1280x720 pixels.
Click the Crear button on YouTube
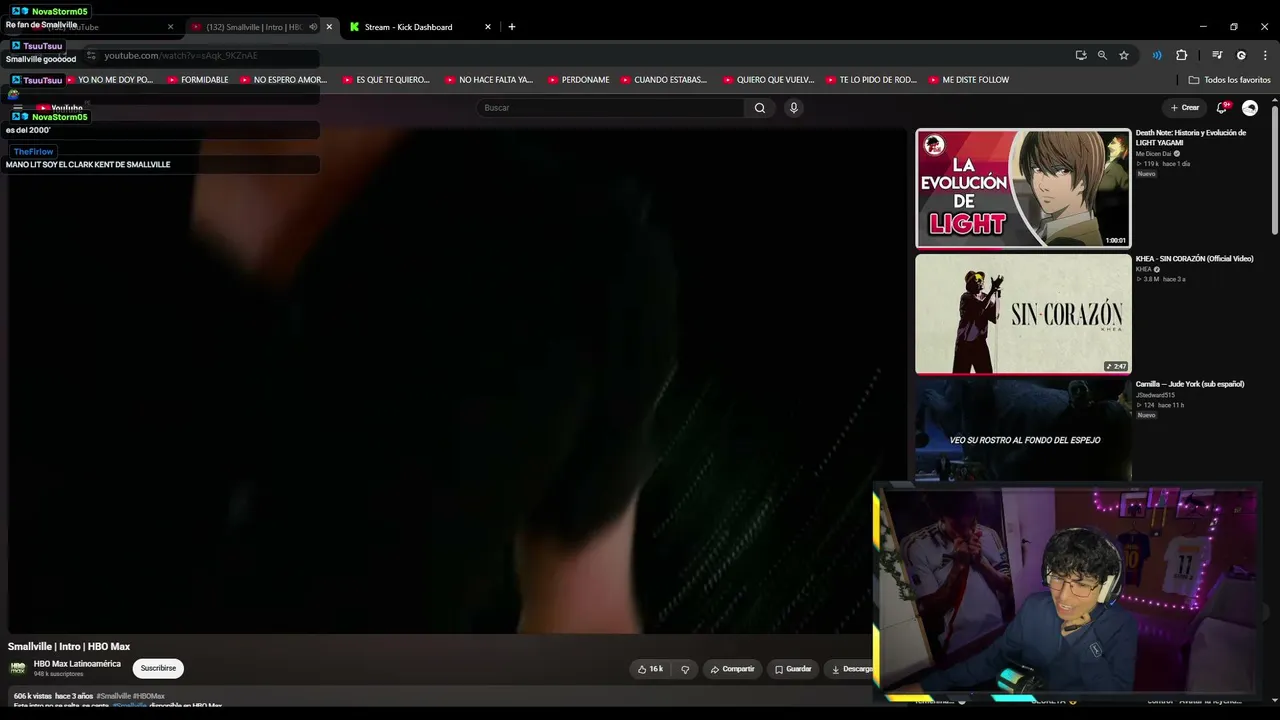pyautogui.click(x=1185, y=108)
